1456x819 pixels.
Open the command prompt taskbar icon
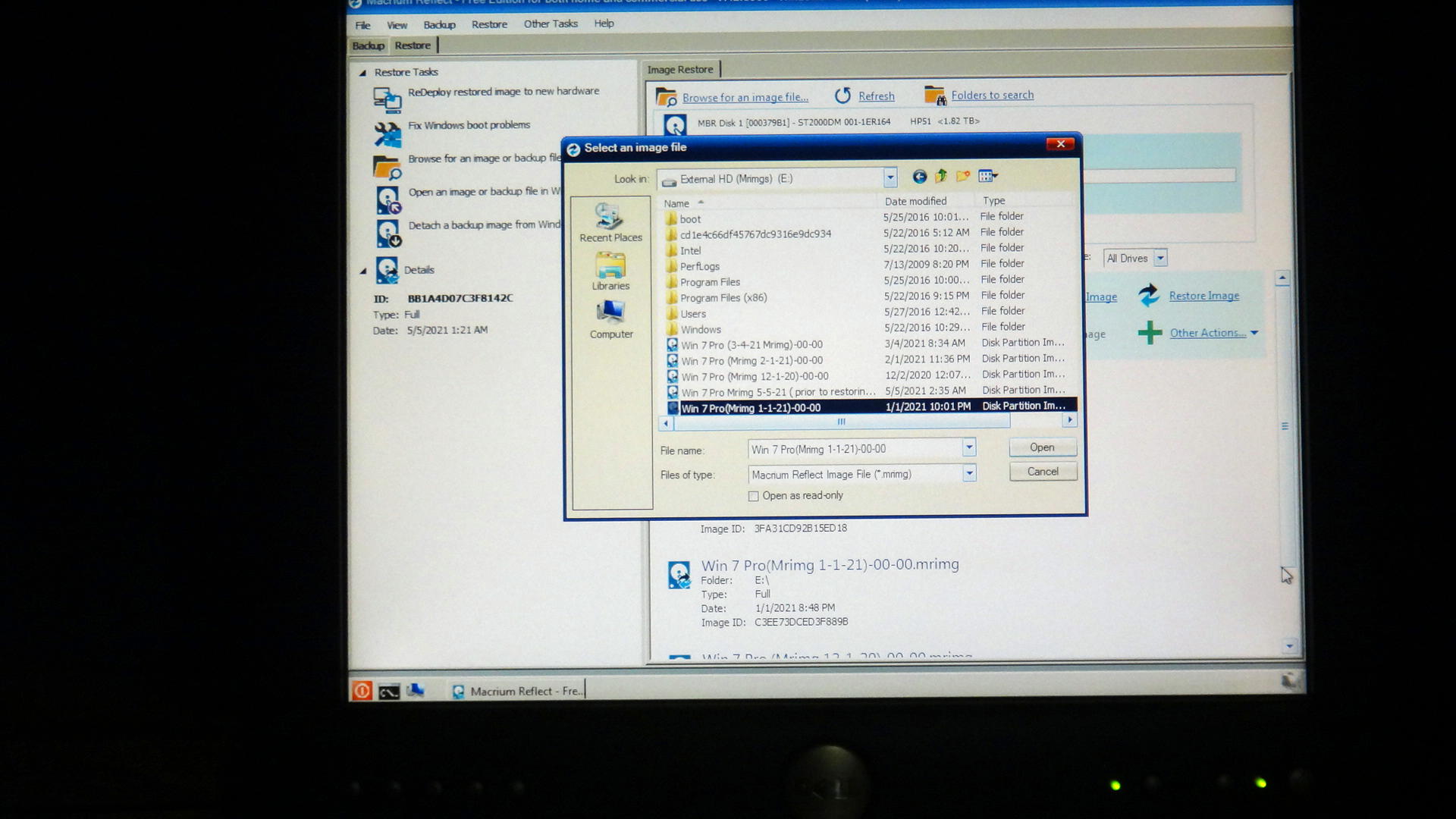tap(389, 692)
